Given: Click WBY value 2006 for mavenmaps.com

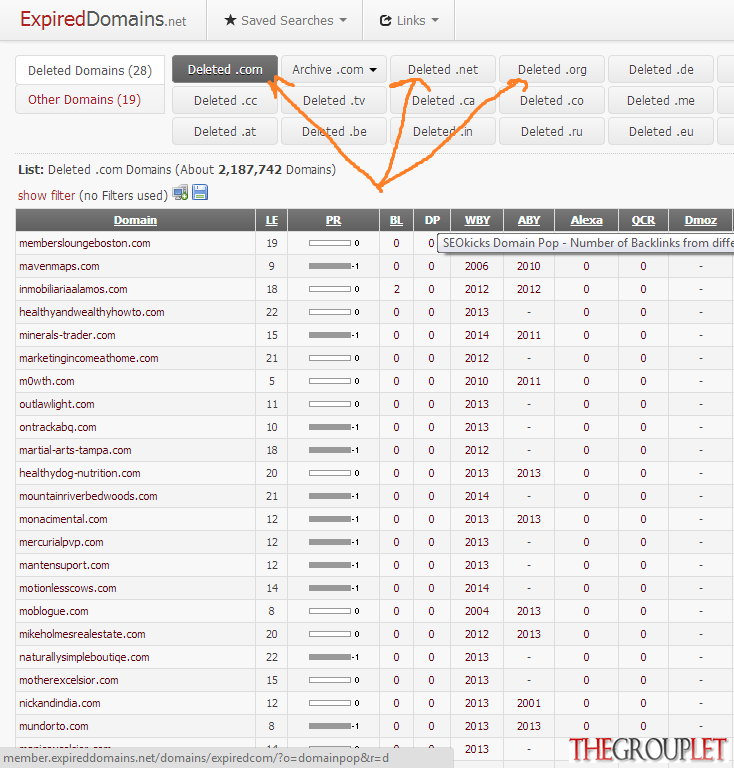Looking at the screenshot, I should 477,266.
